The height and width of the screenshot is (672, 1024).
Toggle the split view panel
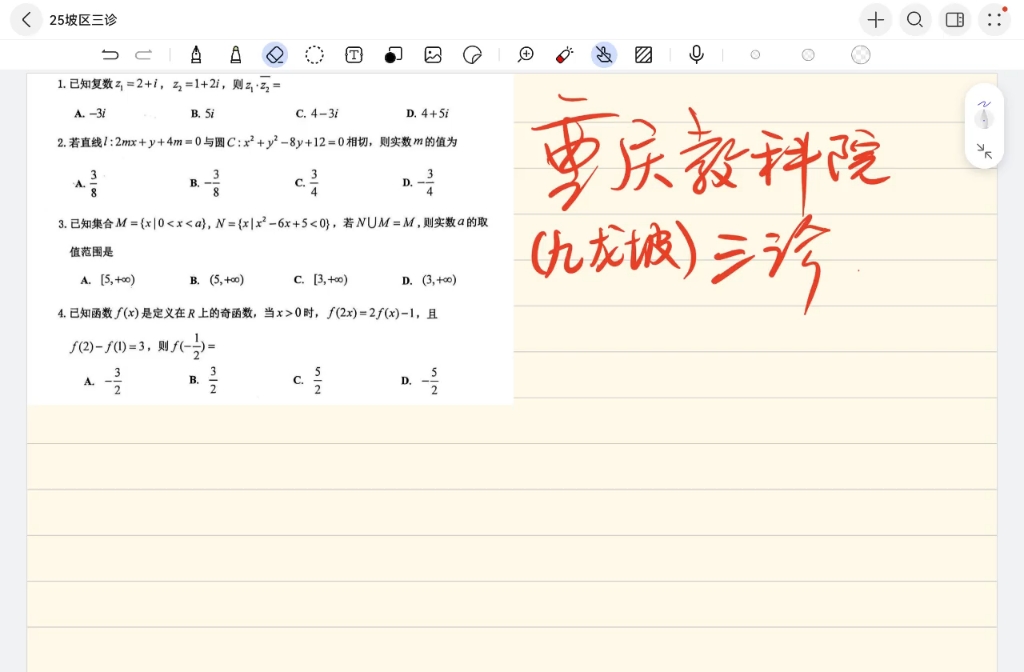[x=955, y=20]
